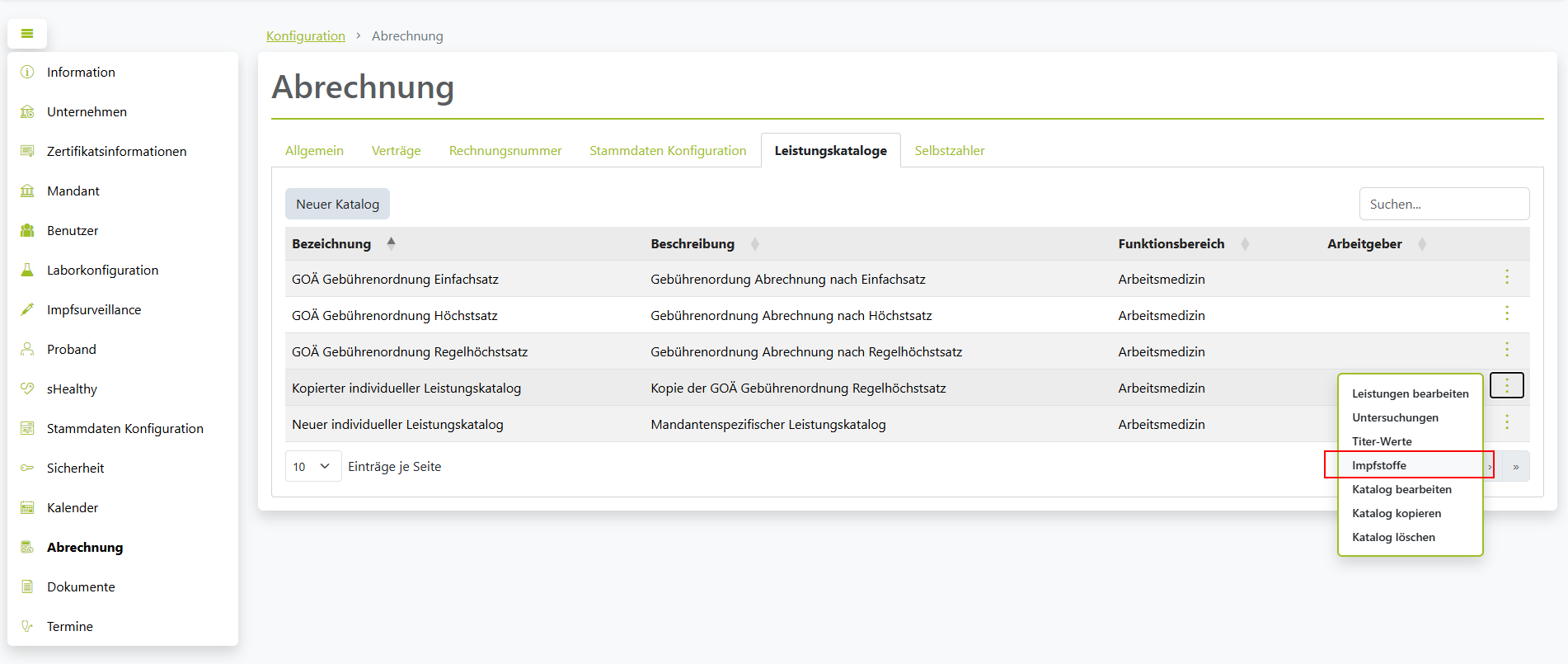The image size is (1568, 664).
Task: Open the Impfsurveillance syringe icon
Action: [27, 309]
